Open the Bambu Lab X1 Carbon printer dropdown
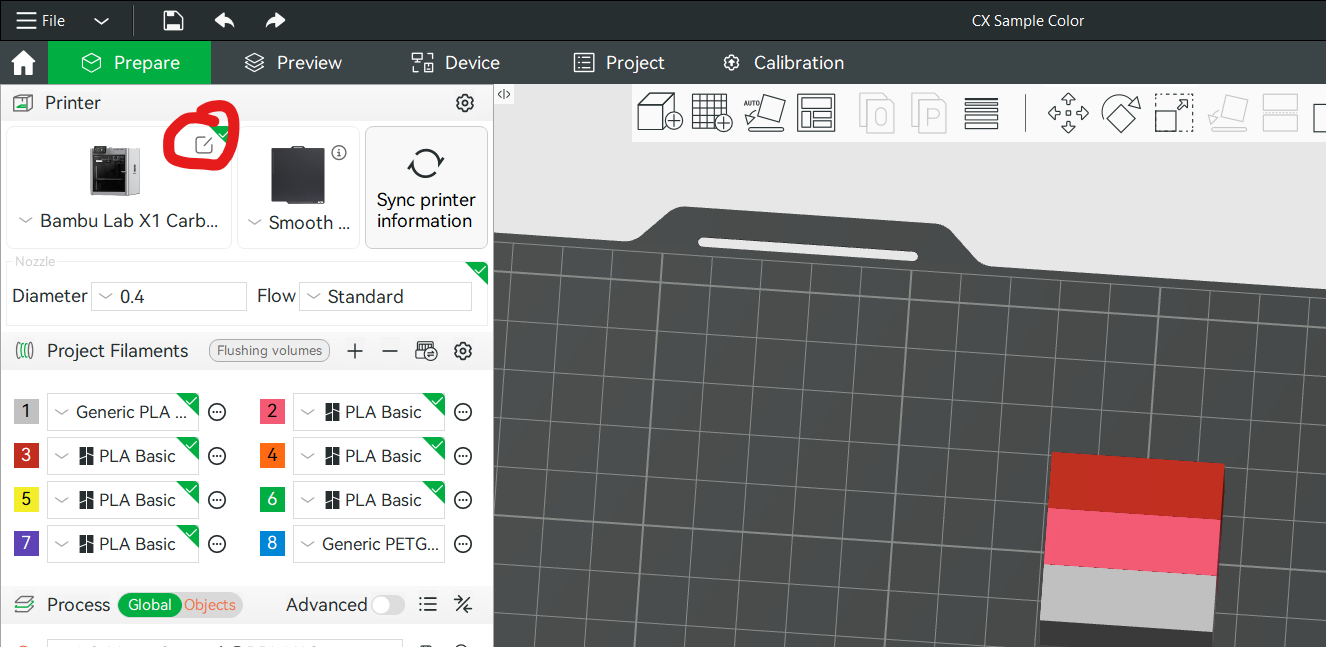The image size is (1326, 647). coord(119,222)
